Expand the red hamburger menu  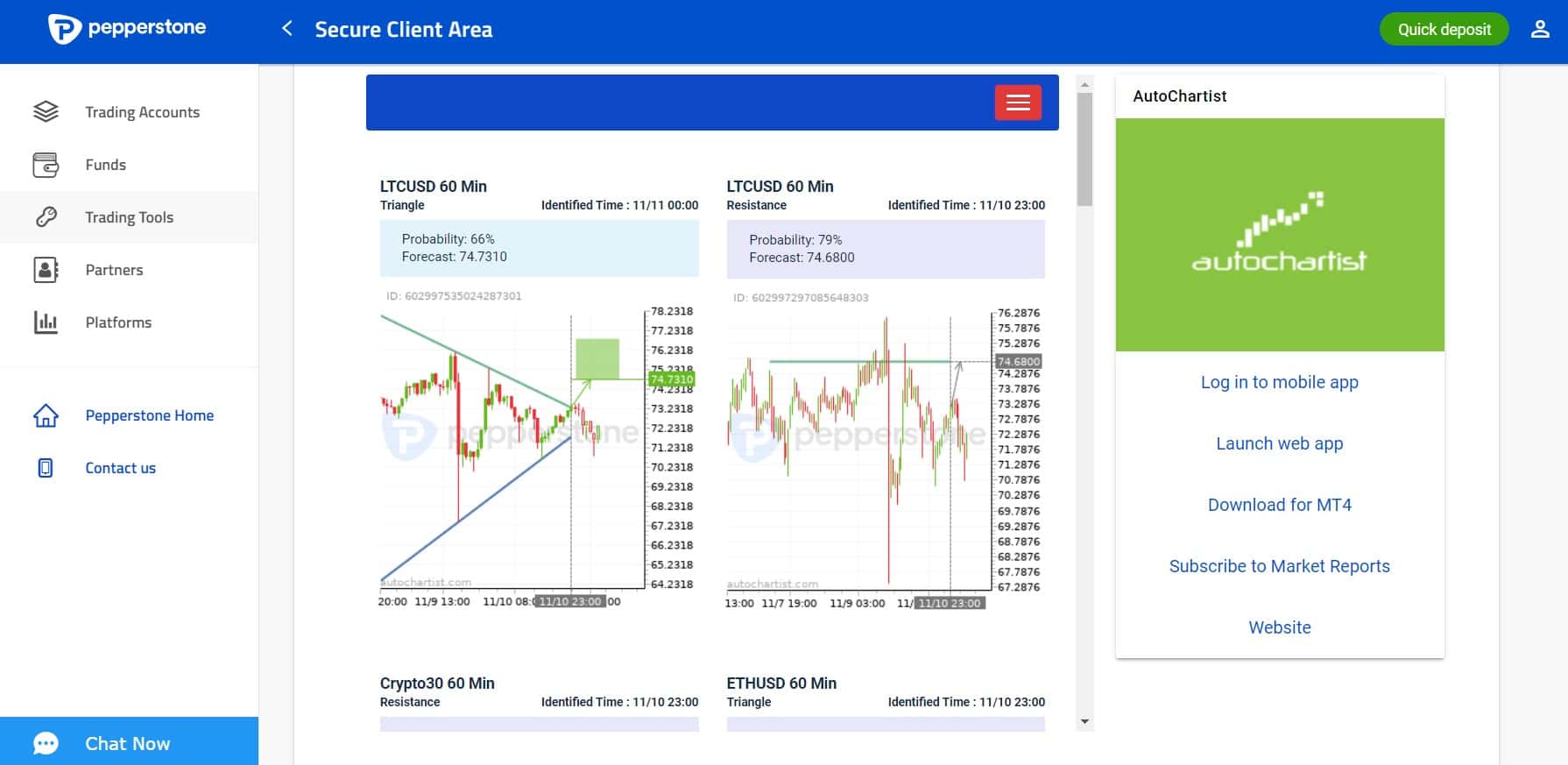tap(1018, 103)
